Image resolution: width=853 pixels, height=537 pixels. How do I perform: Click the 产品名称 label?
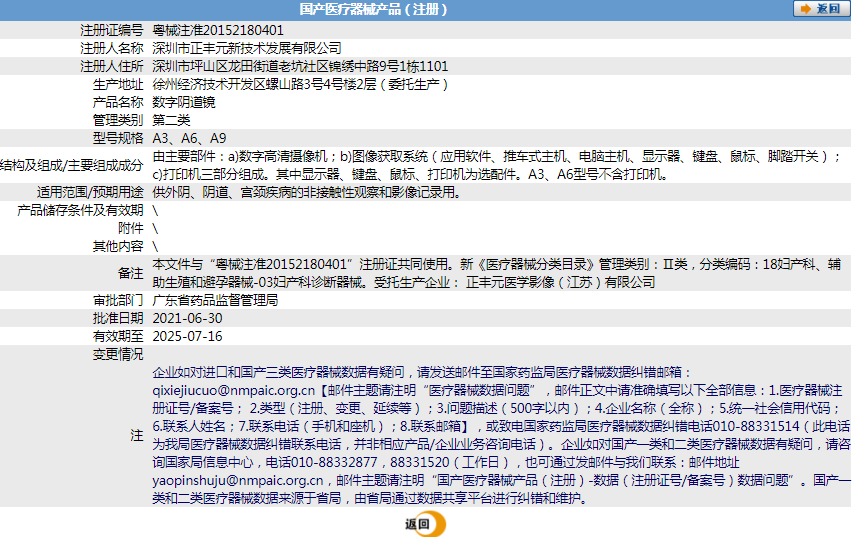[118, 102]
